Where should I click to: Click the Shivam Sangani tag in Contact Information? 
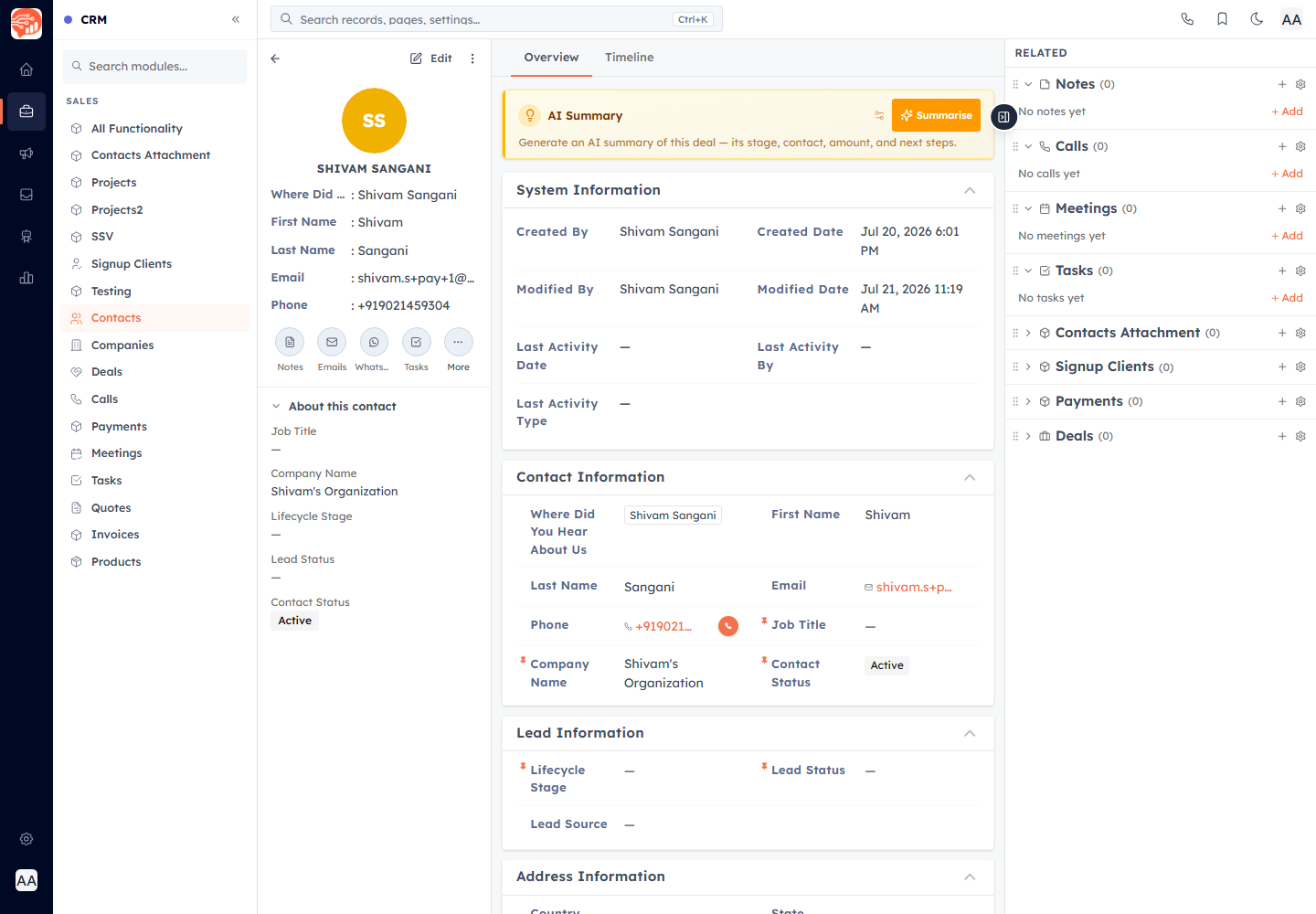(673, 515)
